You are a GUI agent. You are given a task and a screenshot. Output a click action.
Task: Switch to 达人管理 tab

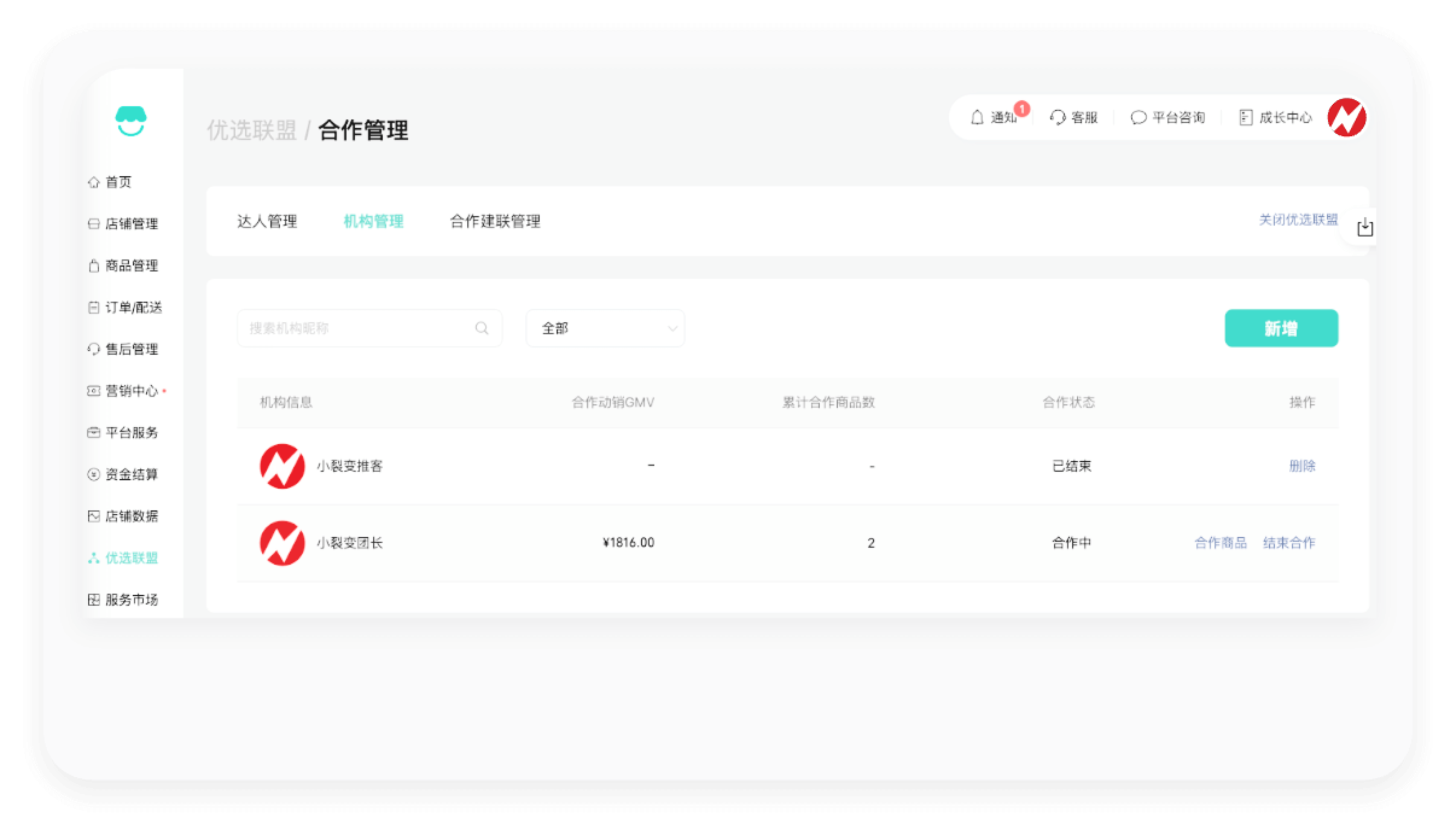pos(267,221)
